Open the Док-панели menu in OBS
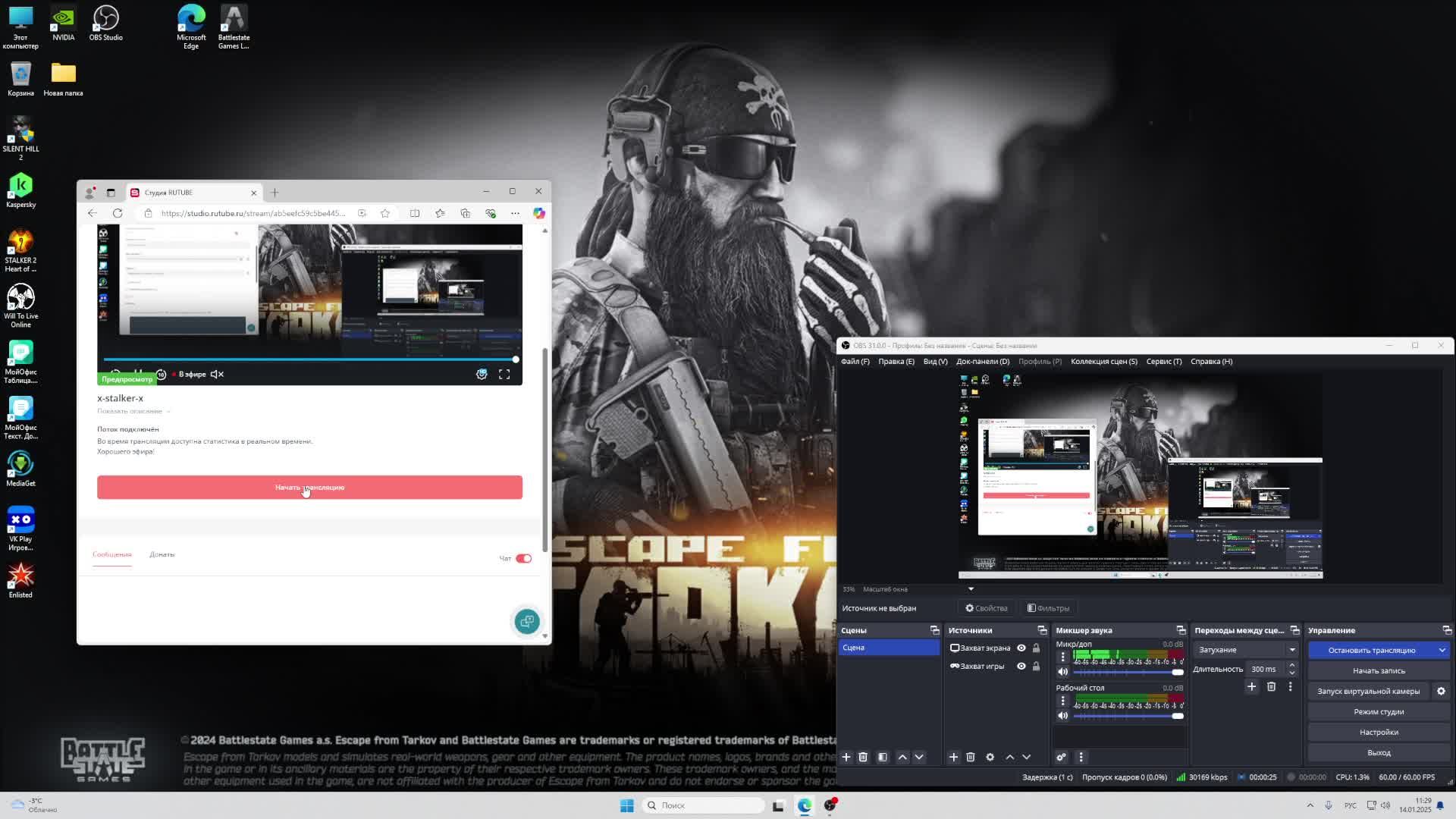The height and width of the screenshot is (819, 1456). click(x=983, y=362)
